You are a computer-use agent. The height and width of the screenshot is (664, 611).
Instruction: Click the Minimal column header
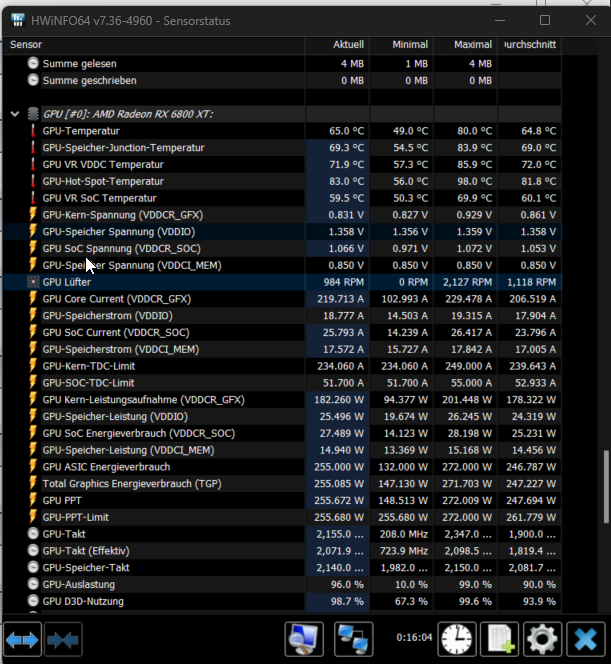(x=401, y=44)
